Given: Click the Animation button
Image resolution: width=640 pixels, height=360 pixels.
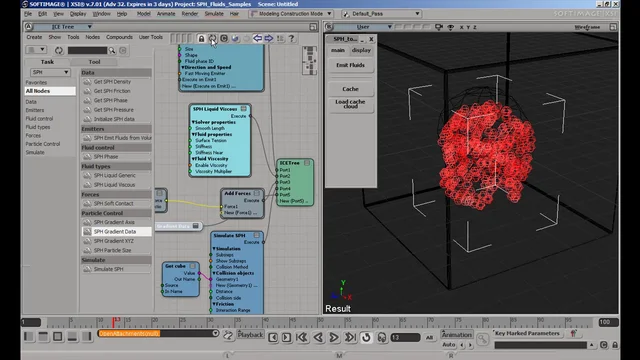Looking at the screenshot, I should click(x=457, y=335).
